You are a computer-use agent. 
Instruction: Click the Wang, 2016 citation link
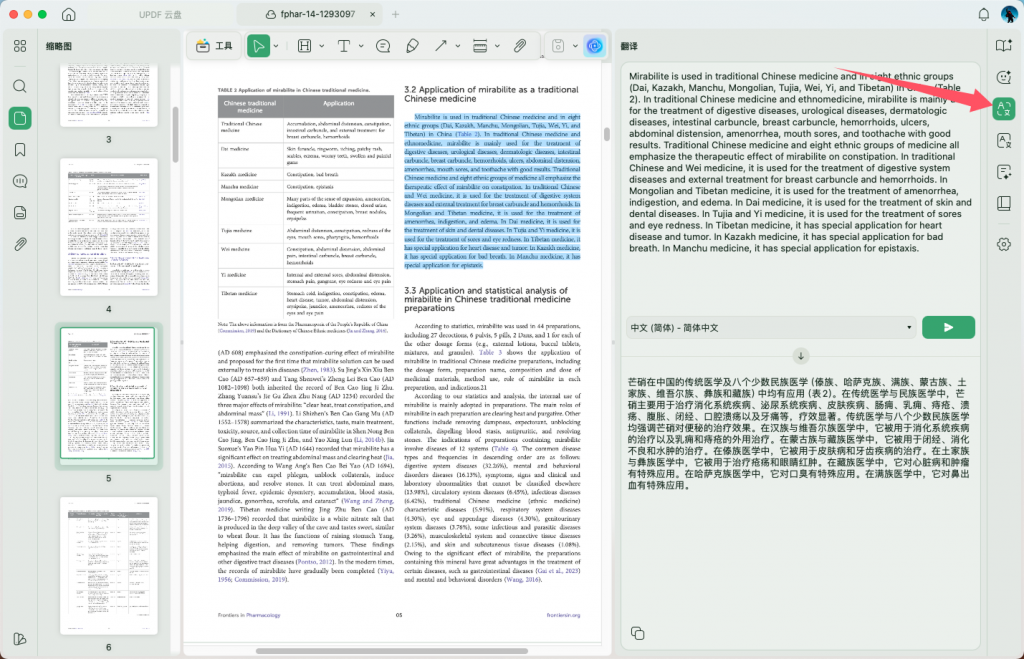(523, 579)
